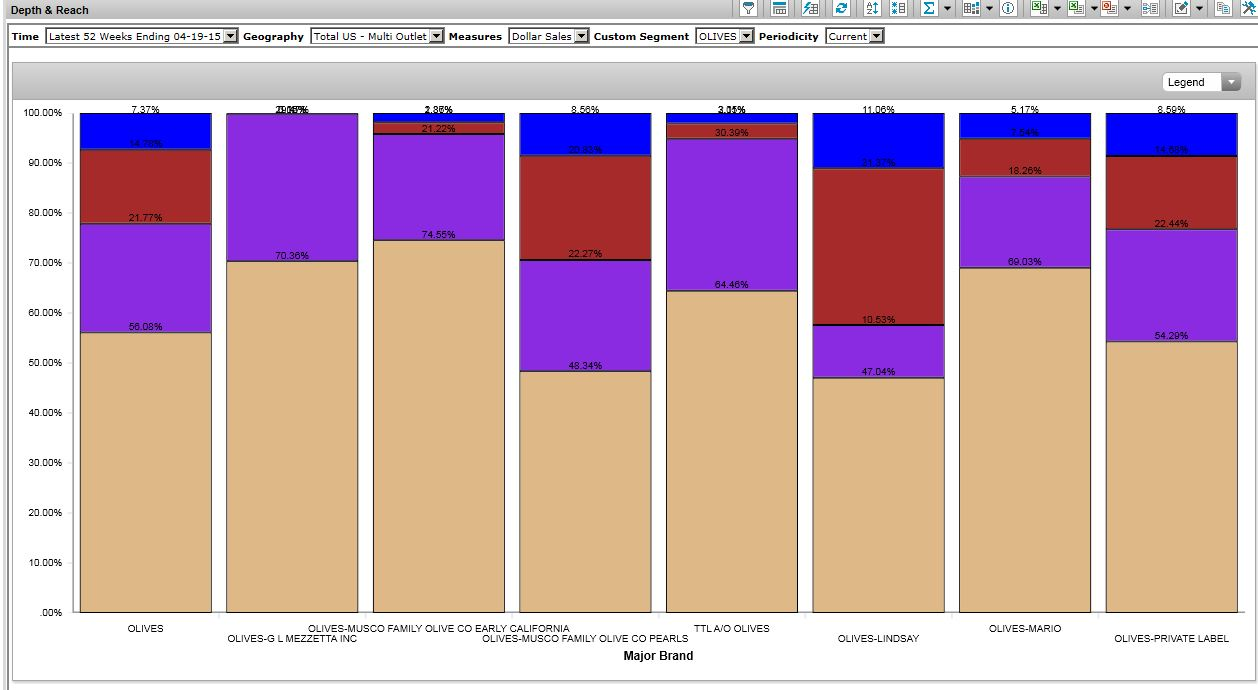Viewport: 1258px width, 690px height.
Task: Open the arrow next to the grid layout icon
Action: (989, 9)
